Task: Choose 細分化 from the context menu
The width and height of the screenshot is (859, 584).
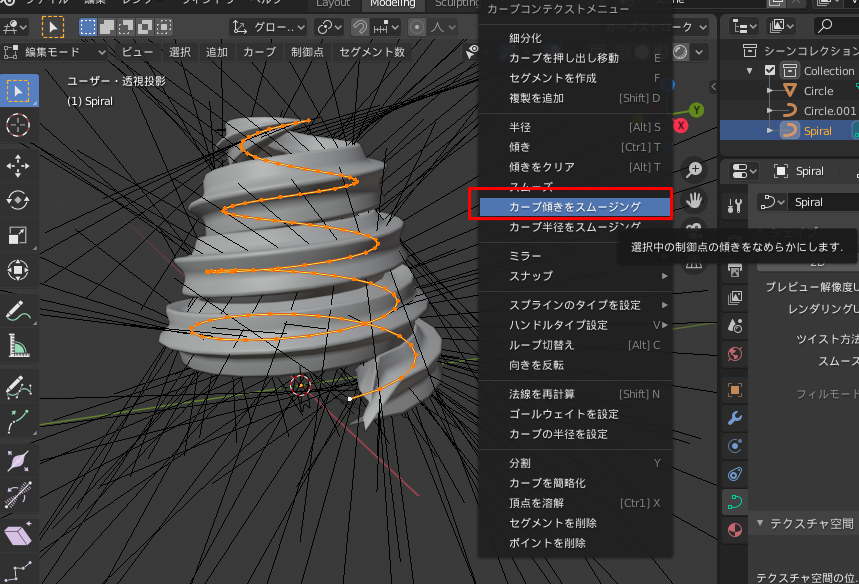Action: pos(575,38)
